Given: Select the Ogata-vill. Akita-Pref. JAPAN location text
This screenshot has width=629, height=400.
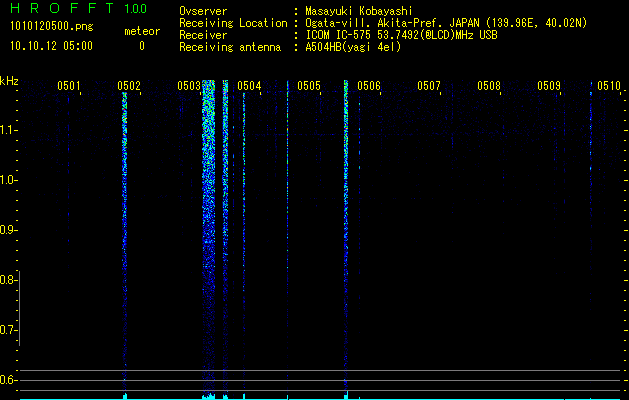Looking at the screenshot, I should click(x=446, y=23).
